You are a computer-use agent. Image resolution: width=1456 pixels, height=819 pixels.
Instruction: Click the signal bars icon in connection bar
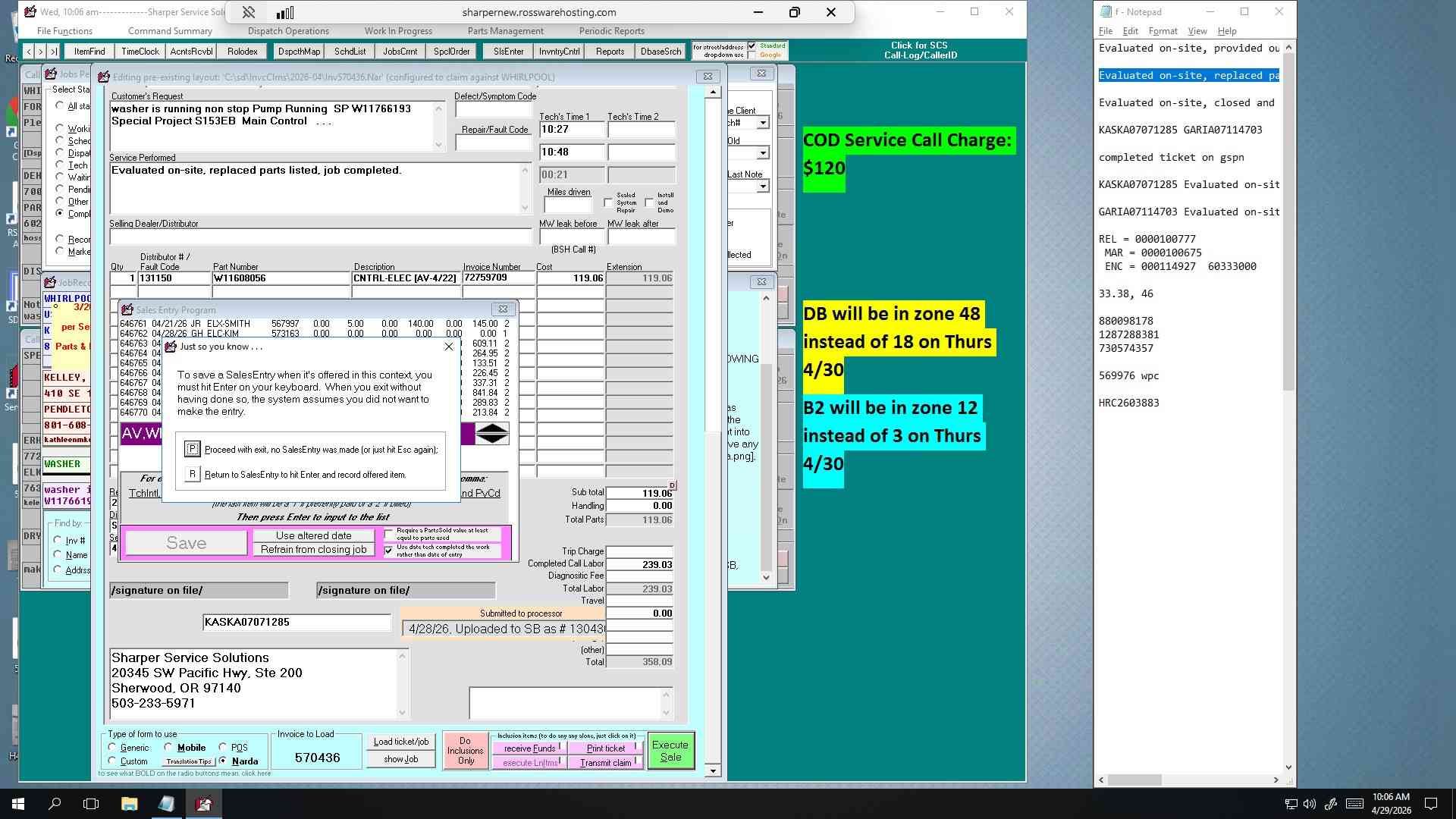coord(285,12)
